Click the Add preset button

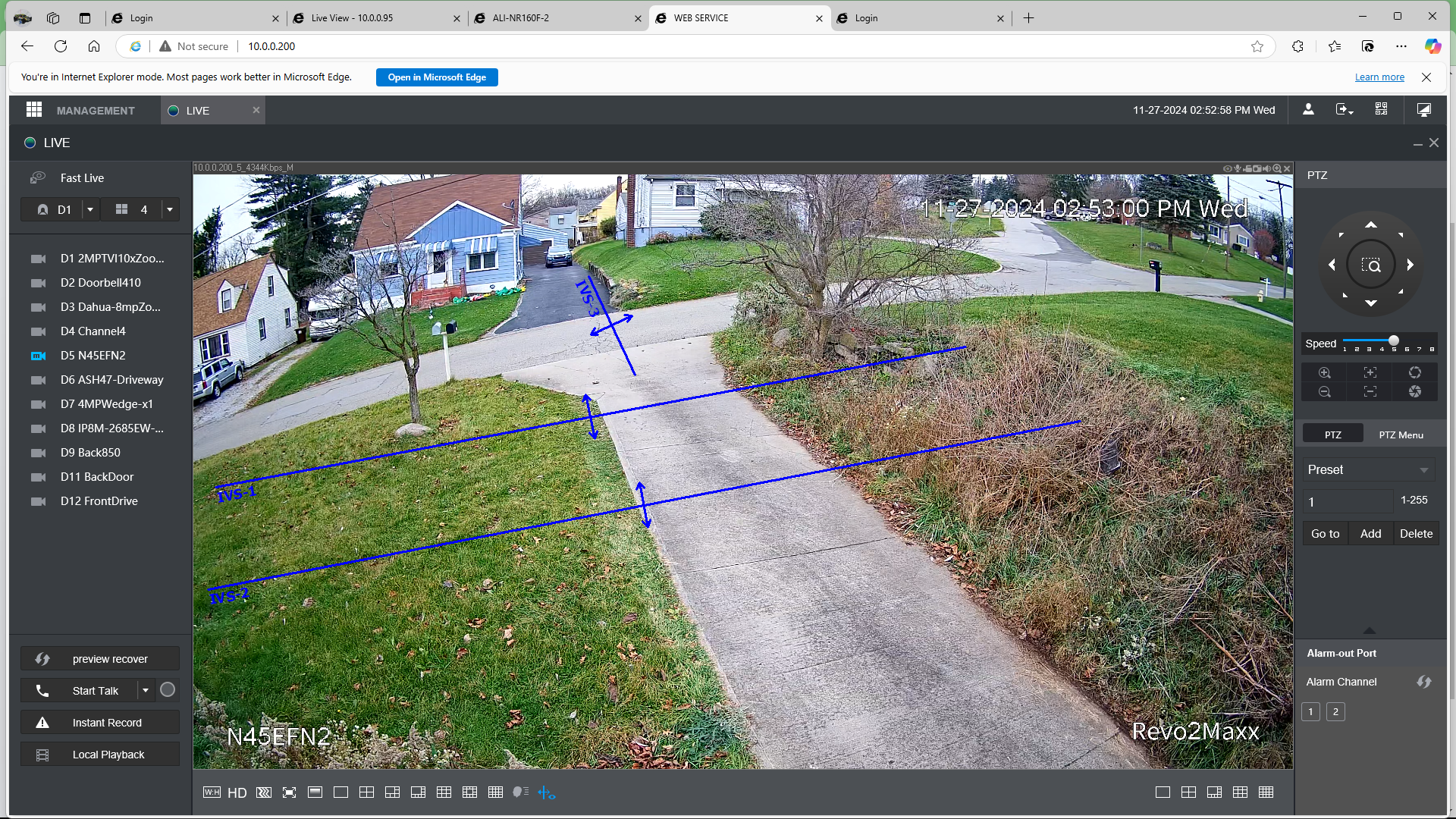click(x=1370, y=534)
